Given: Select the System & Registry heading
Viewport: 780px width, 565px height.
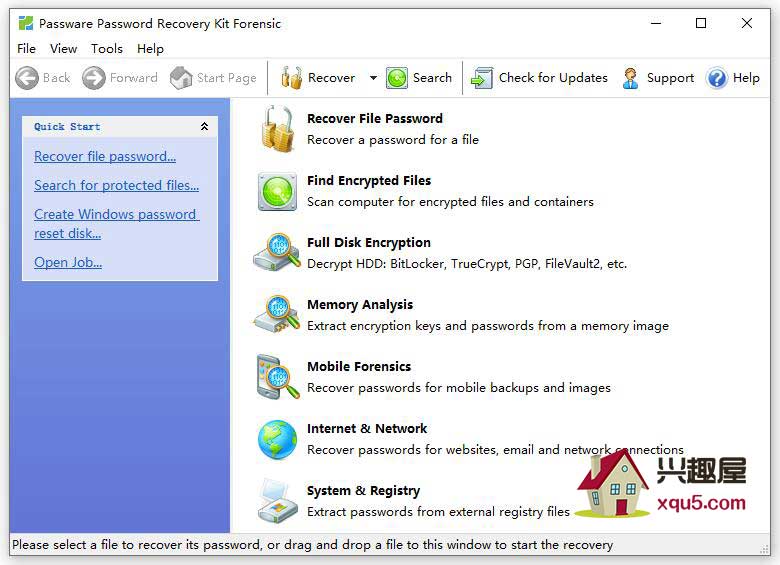Looking at the screenshot, I should [363, 491].
